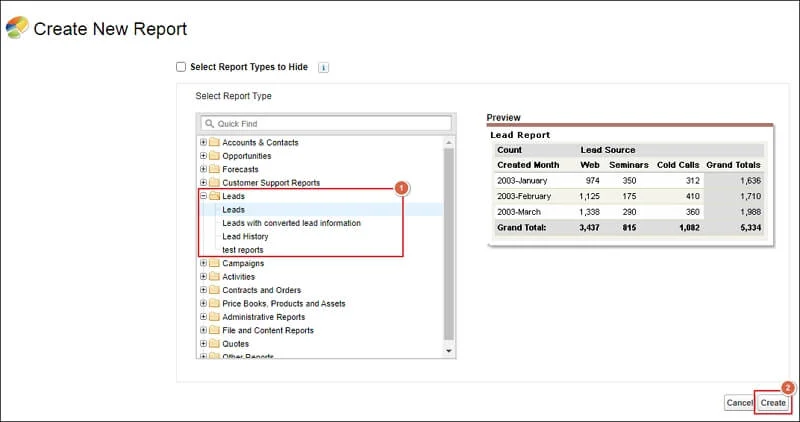This screenshot has width=800, height=422.
Task: Click the Opportunities folder label
Action: coord(246,156)
